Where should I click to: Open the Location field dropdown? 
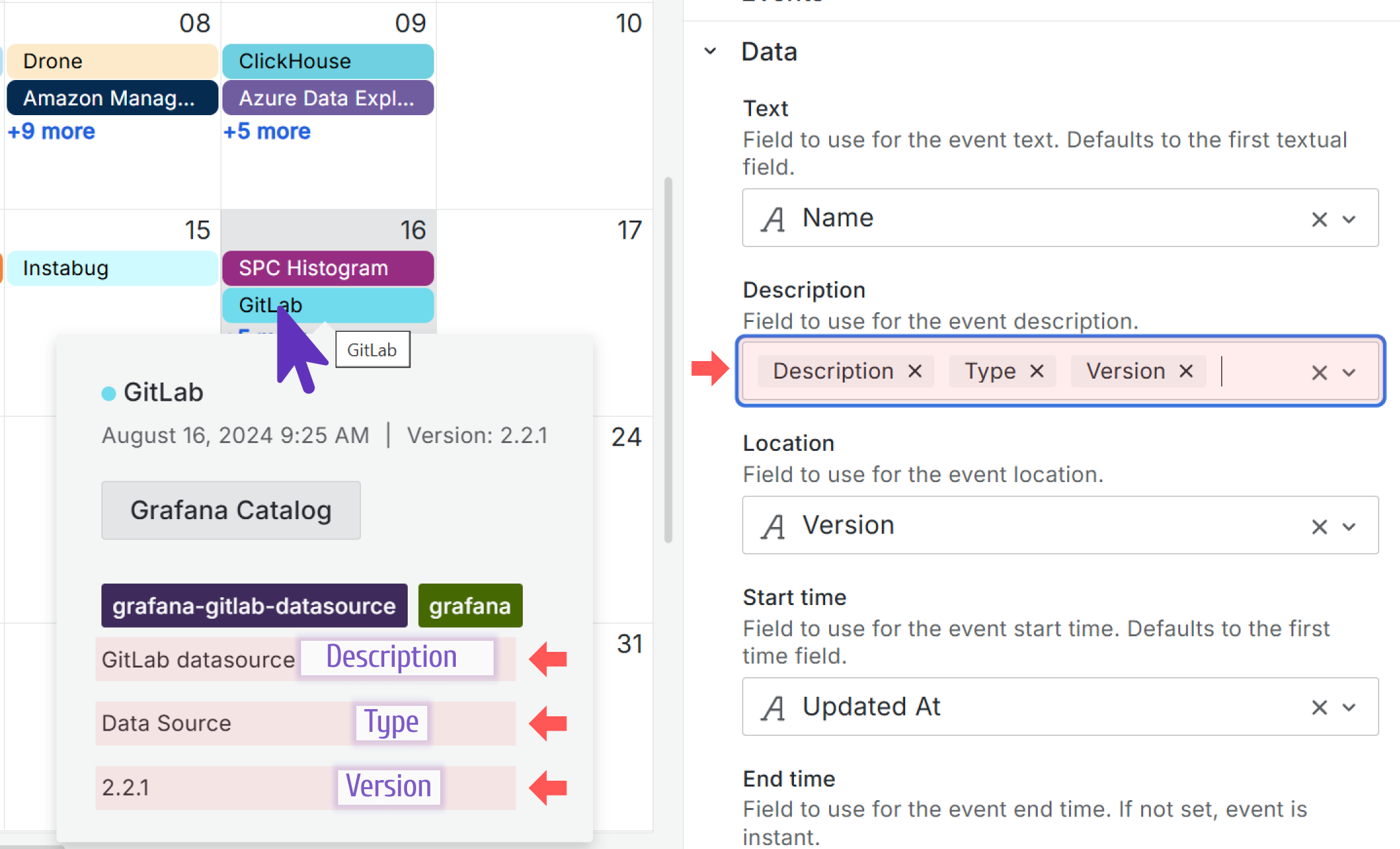click(1350, 526)
